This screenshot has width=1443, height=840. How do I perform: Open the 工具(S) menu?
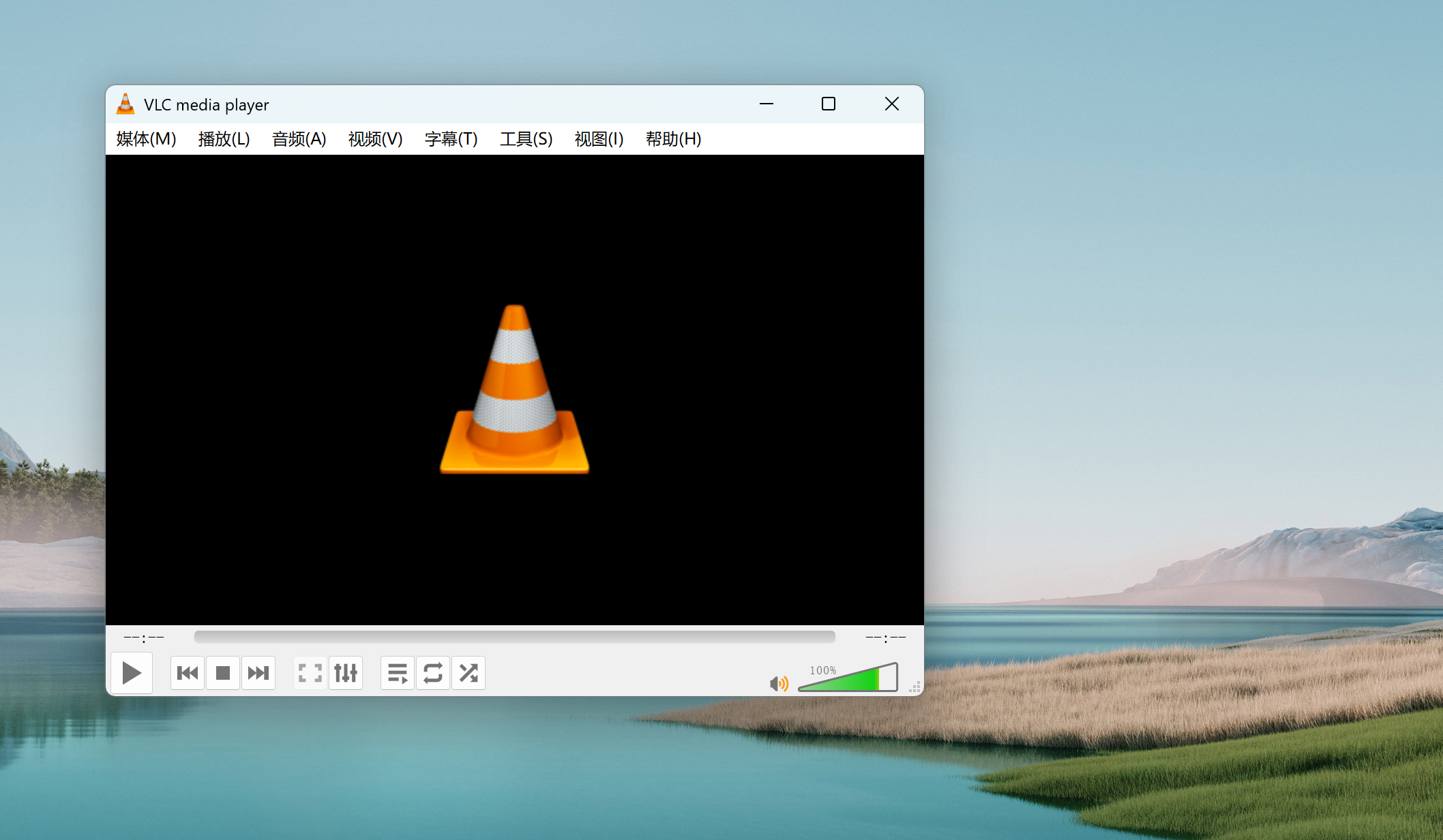click(526, 139)
